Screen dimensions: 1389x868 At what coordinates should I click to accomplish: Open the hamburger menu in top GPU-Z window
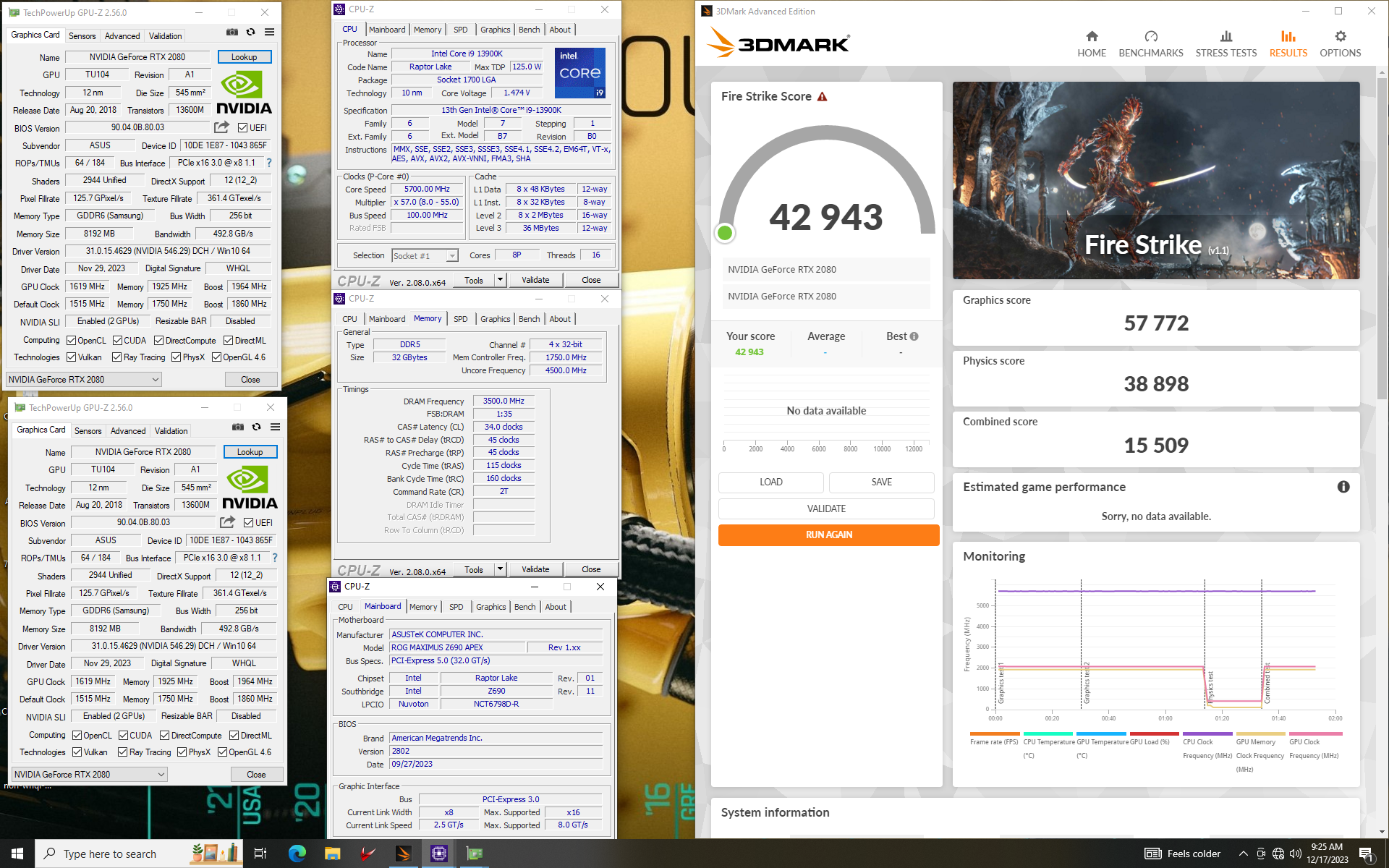[269, 33]
